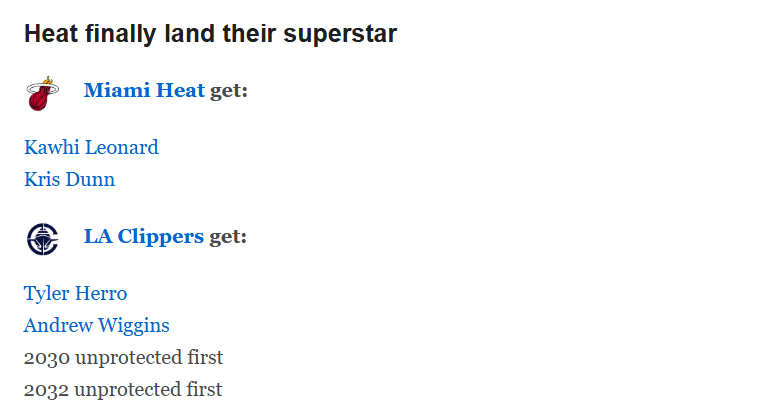
Task: Click the LA Clippers ship logo
Action: pos(43,239)
